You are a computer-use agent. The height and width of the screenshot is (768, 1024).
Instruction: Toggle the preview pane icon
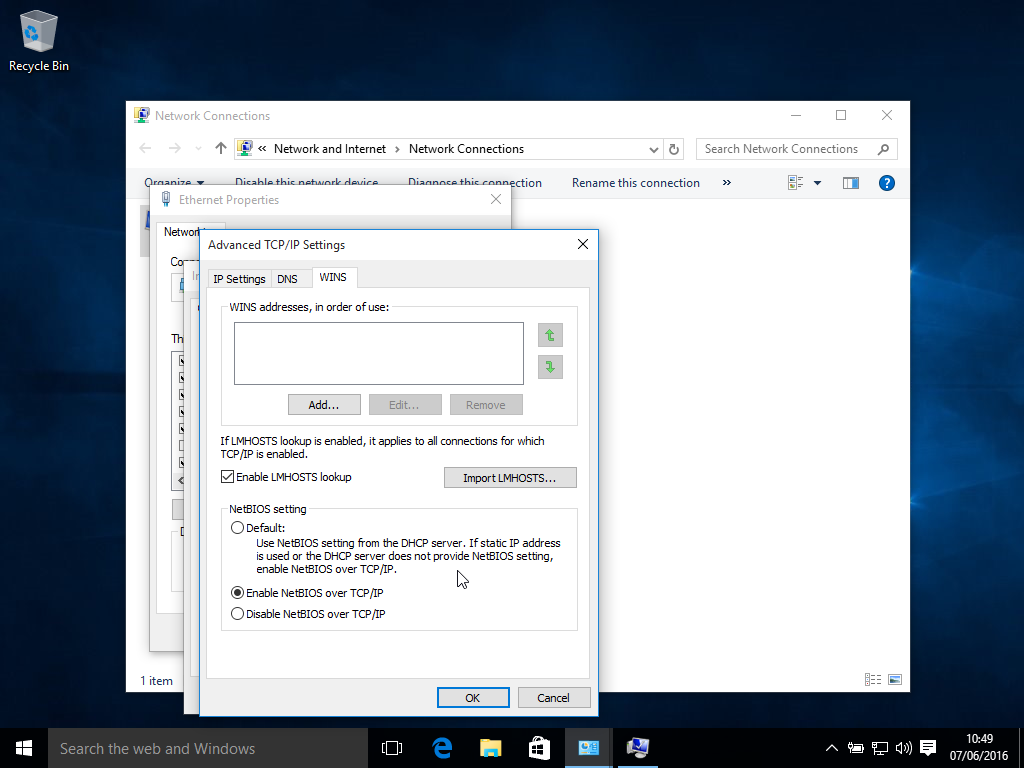(851, 183)
